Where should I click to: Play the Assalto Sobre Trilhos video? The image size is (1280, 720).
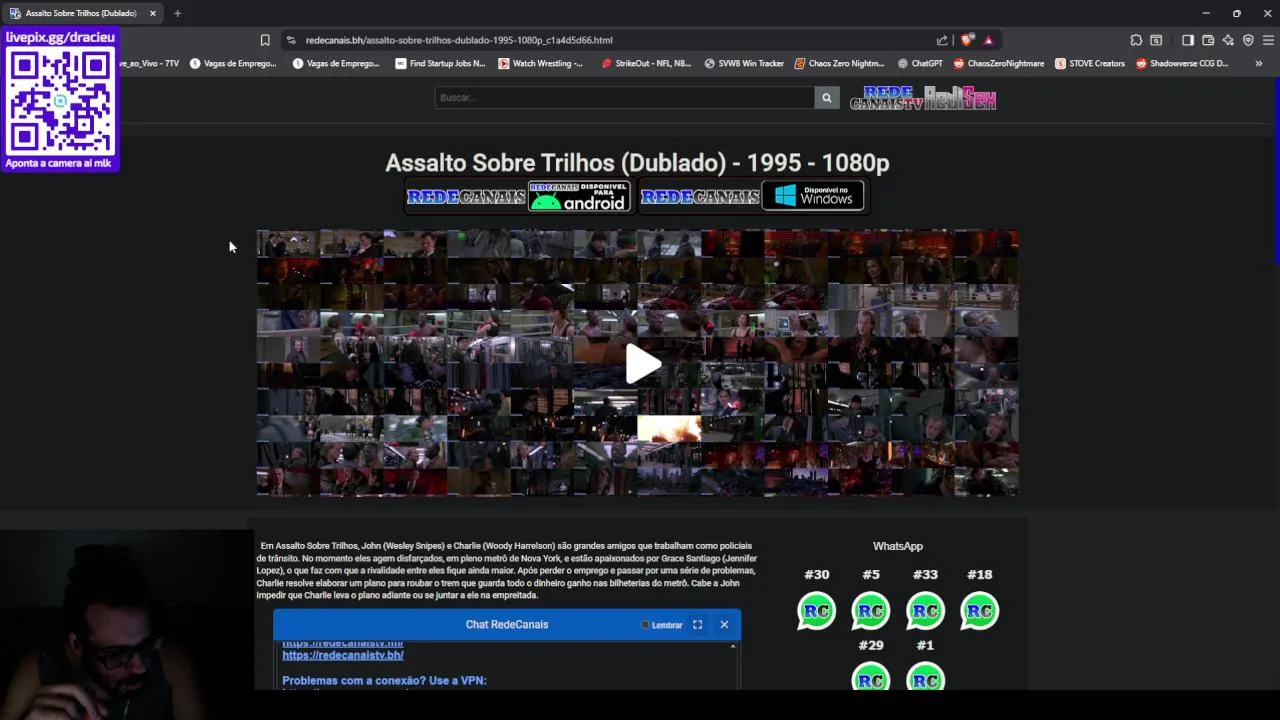point(642,365)
